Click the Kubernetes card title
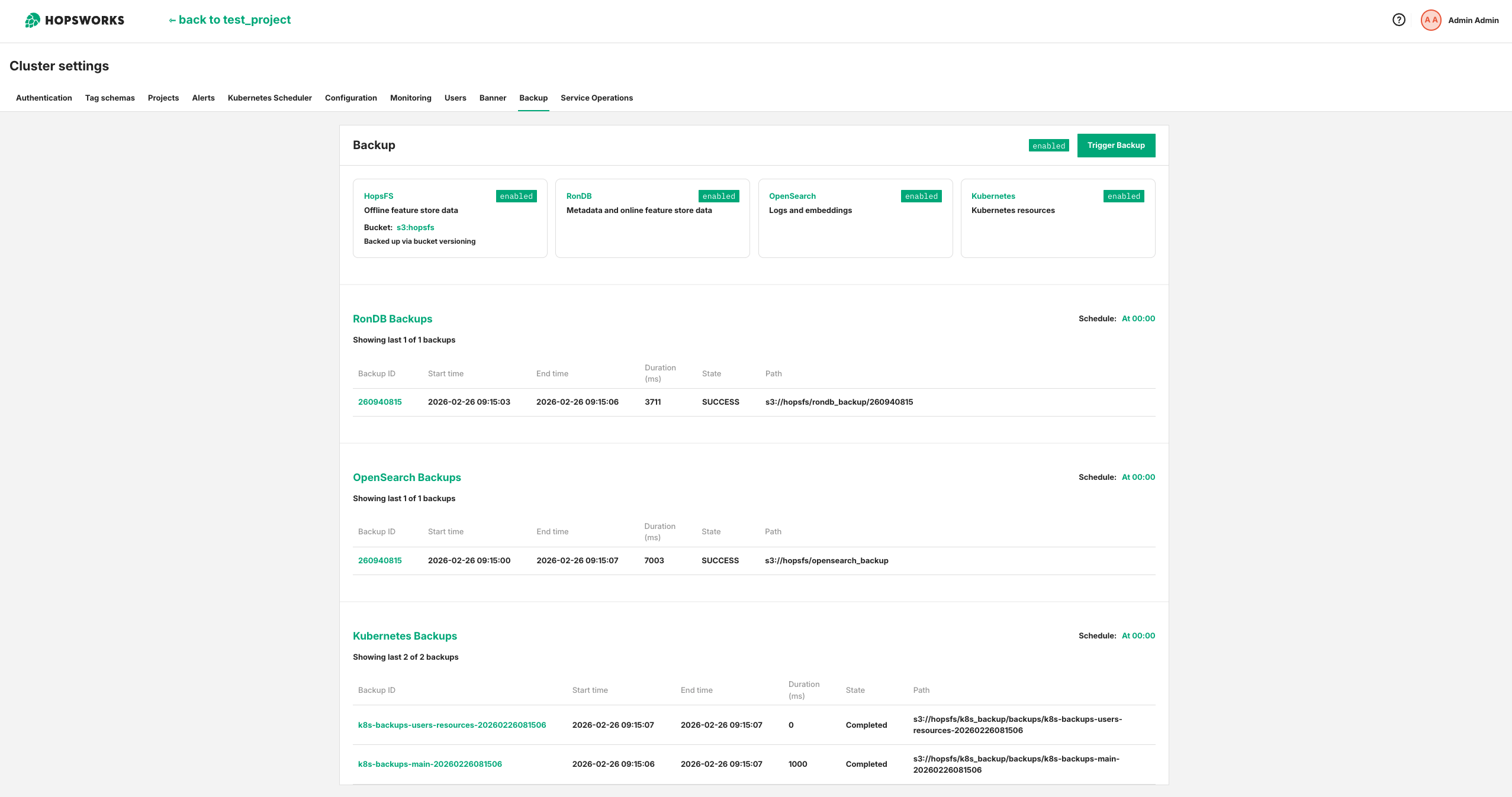1512x797 pixels. point(993,196)
